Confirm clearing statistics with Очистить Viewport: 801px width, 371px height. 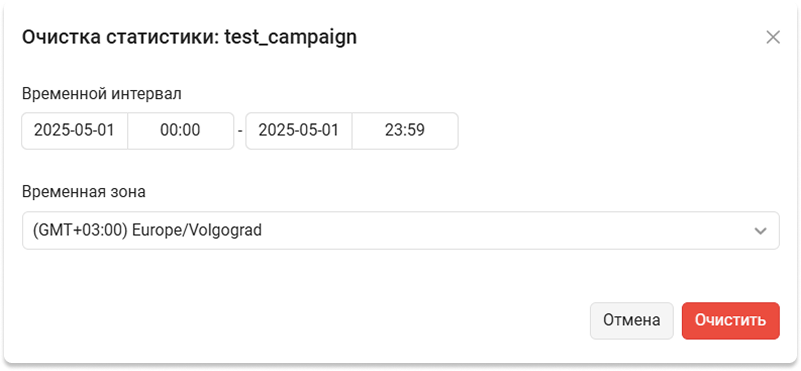pyautogui.click(x=731, y=320)
